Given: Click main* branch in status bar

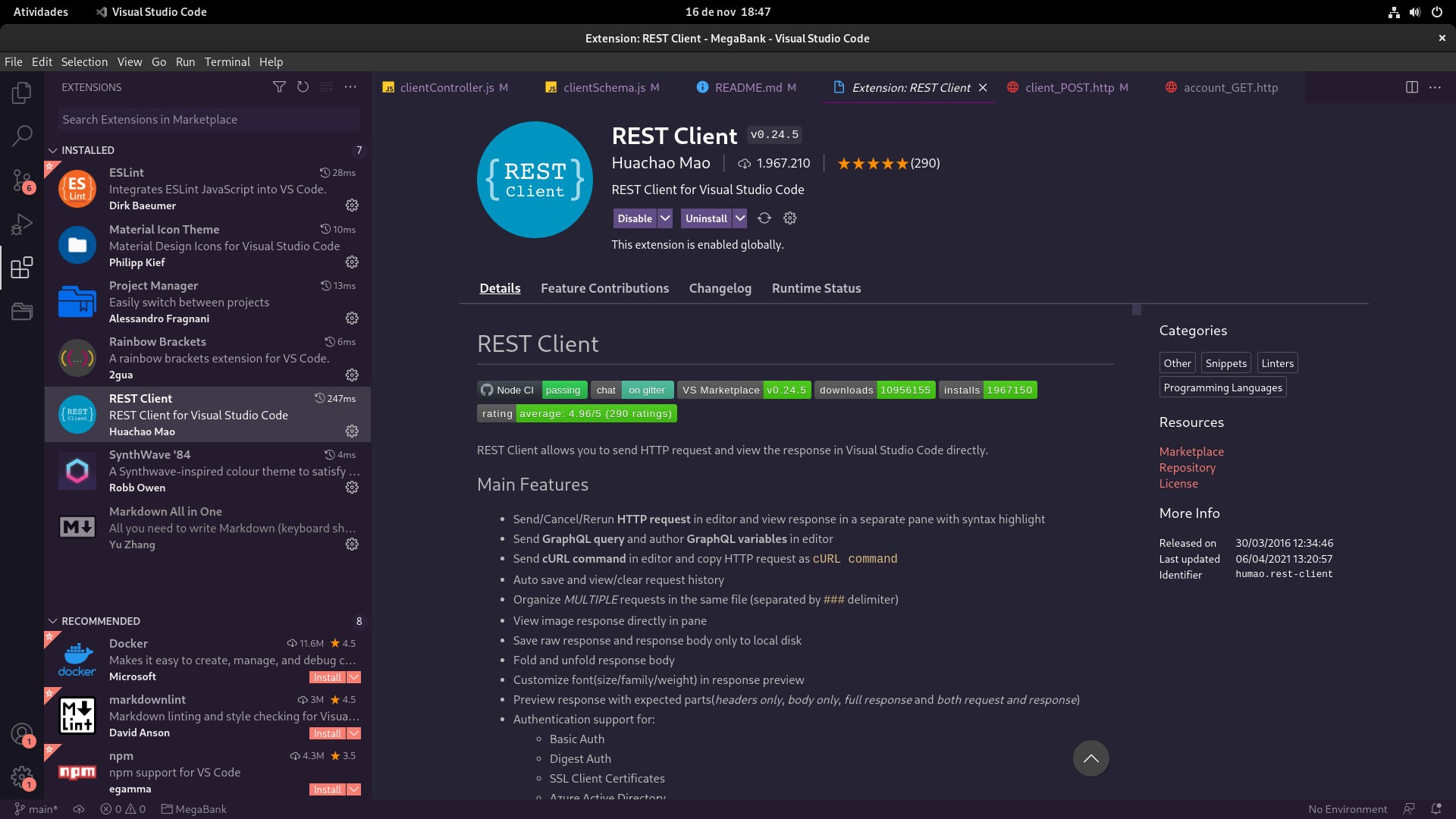Looking at the screenshot, I should (36, 809).
